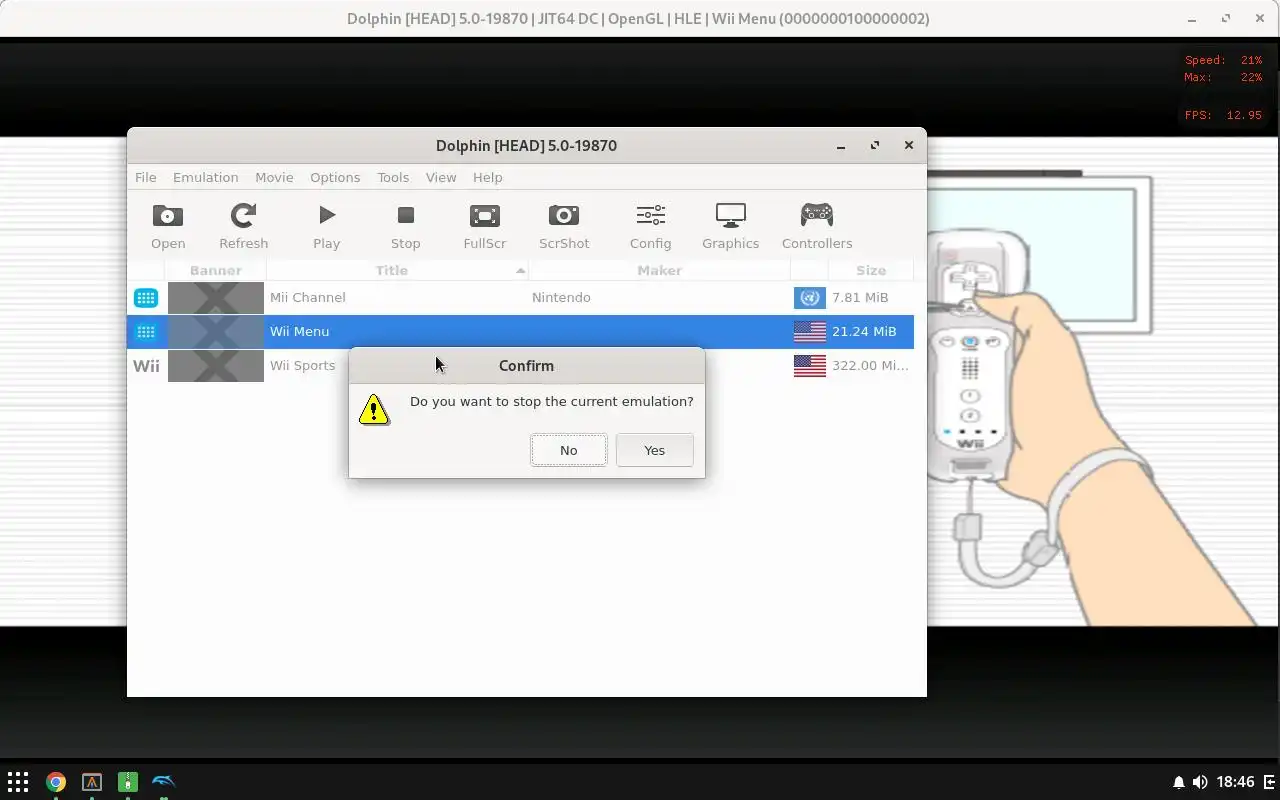Click the US flag in Wii Sports row

[810, 365]
